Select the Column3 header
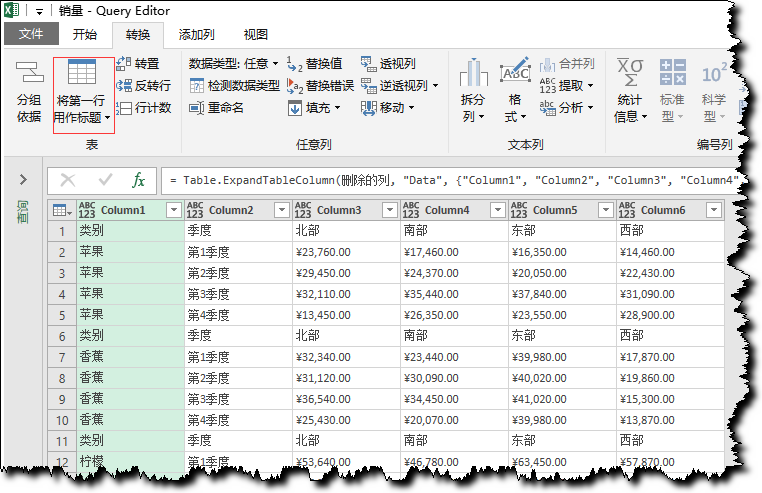762x493 pixels. 346,210
